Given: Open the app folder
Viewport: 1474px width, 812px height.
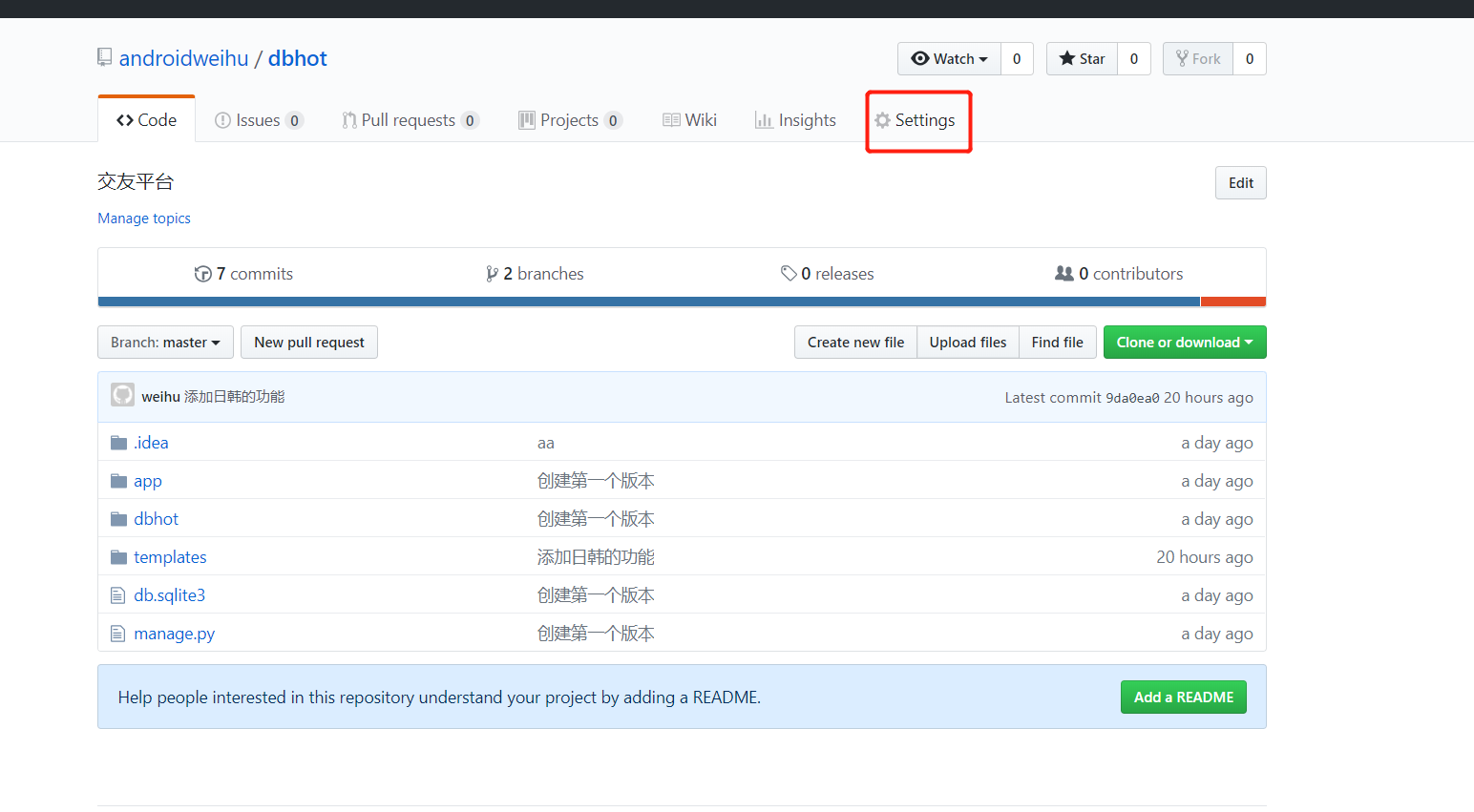Looking at the screenshot, I should tap(148, 481).
